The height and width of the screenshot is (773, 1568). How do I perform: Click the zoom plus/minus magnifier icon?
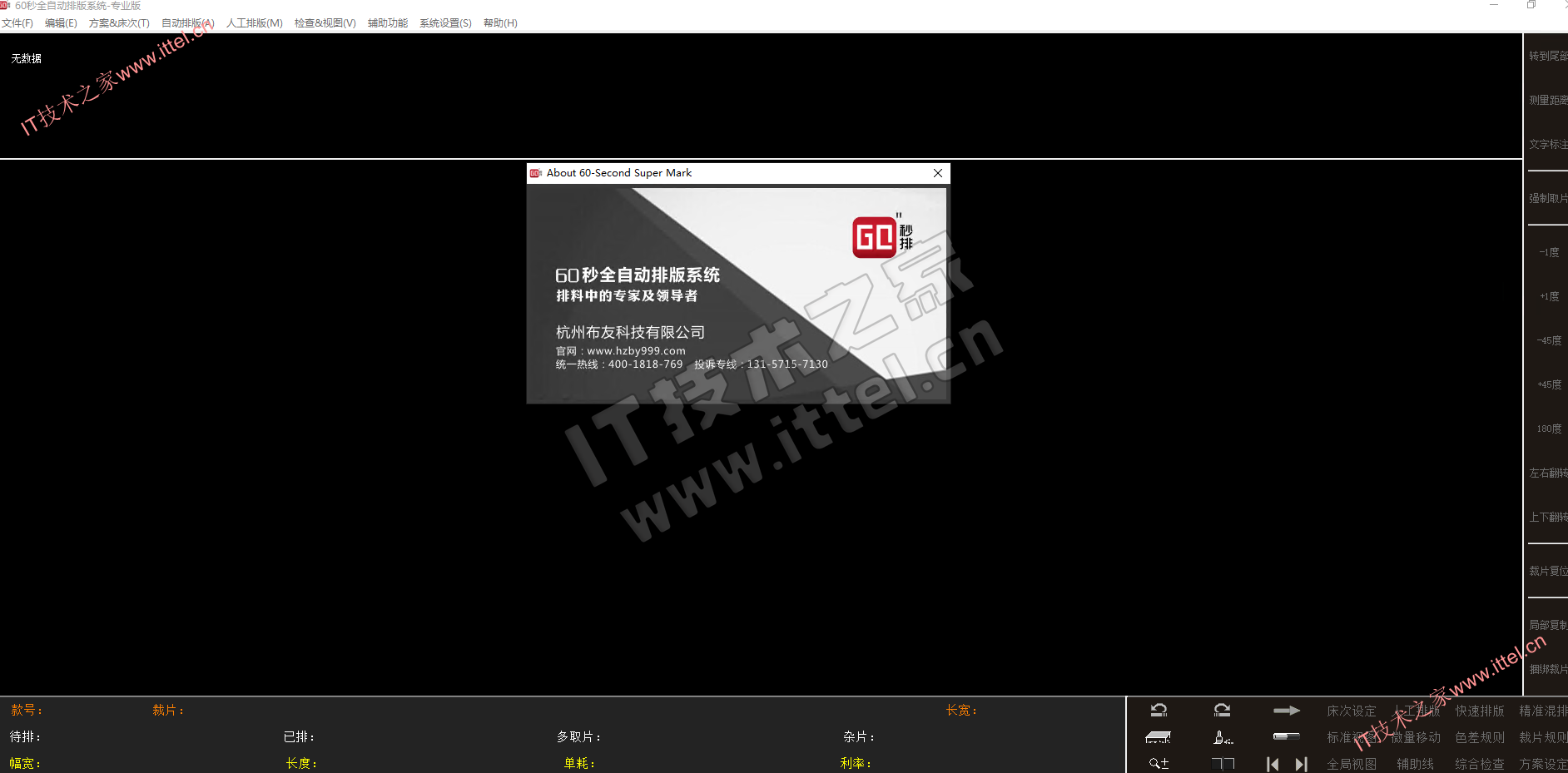pyautogui.click(x=1159, y=763)
